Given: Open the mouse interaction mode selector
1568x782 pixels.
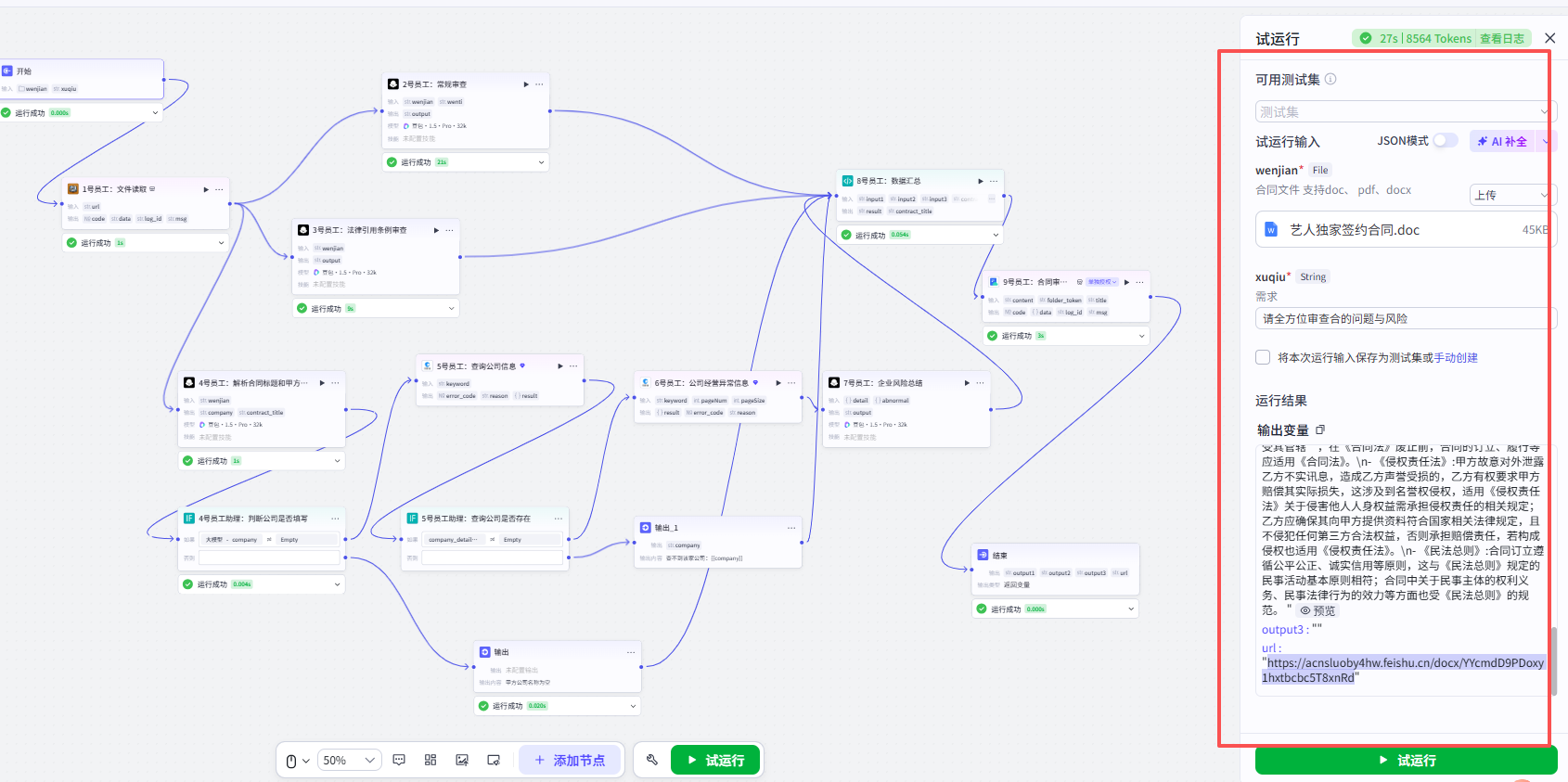Looking at the screenshot, I should 297,761.
